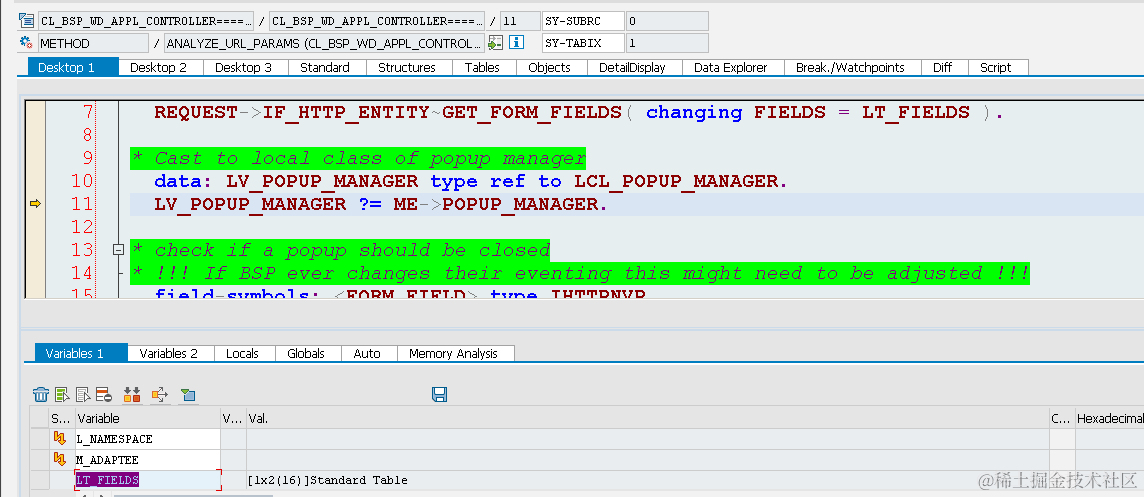1144x497 pixels.
Task: Click the Variable column header
Action: 147,418
